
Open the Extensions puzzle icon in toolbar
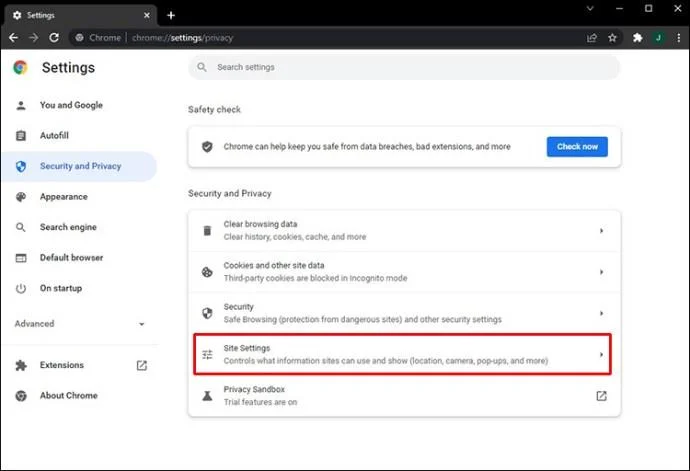coord(638,38)
